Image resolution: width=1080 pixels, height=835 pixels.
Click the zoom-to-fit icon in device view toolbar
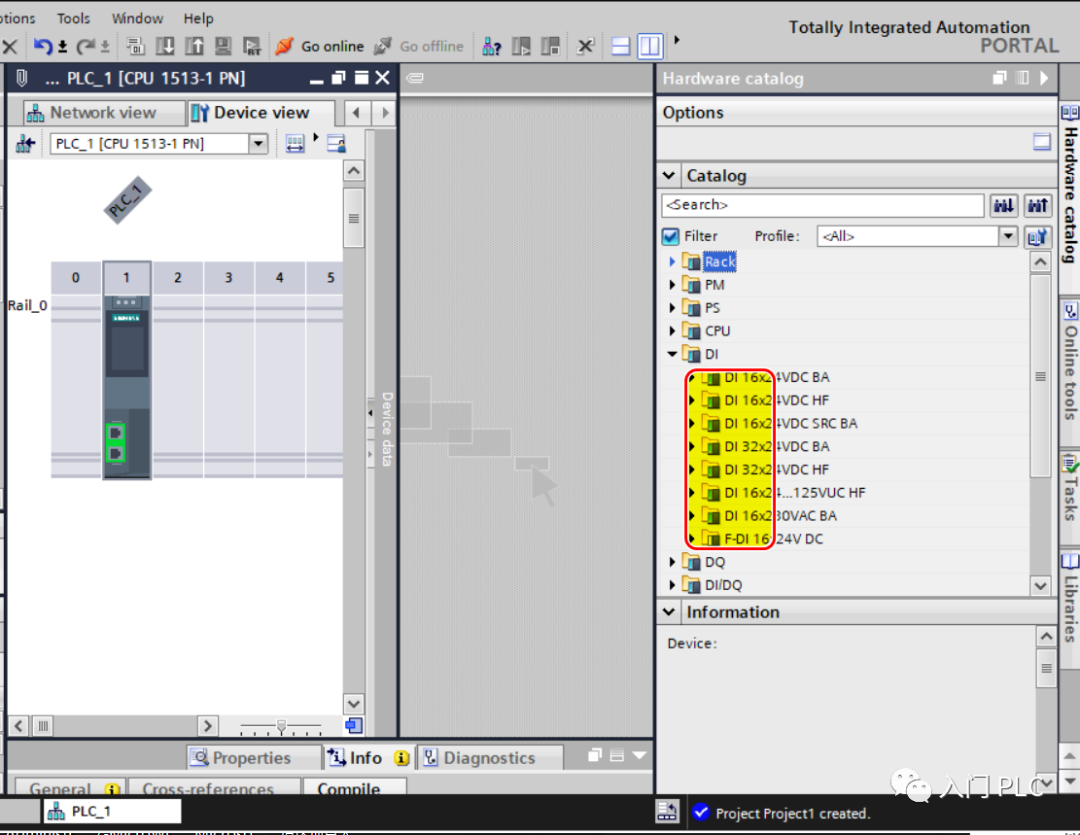295,143
